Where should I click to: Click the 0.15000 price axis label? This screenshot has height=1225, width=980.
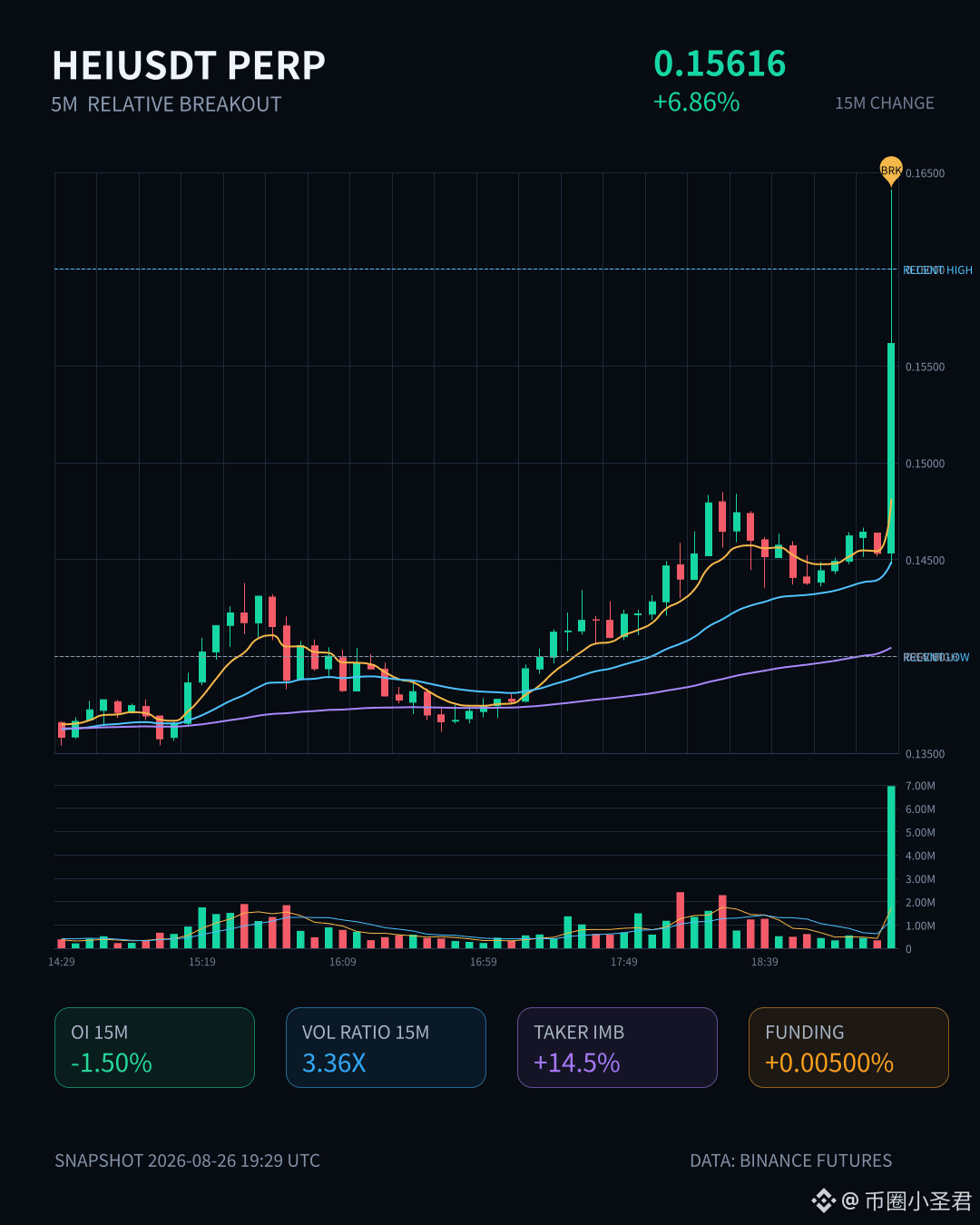[x=925, y=464]
